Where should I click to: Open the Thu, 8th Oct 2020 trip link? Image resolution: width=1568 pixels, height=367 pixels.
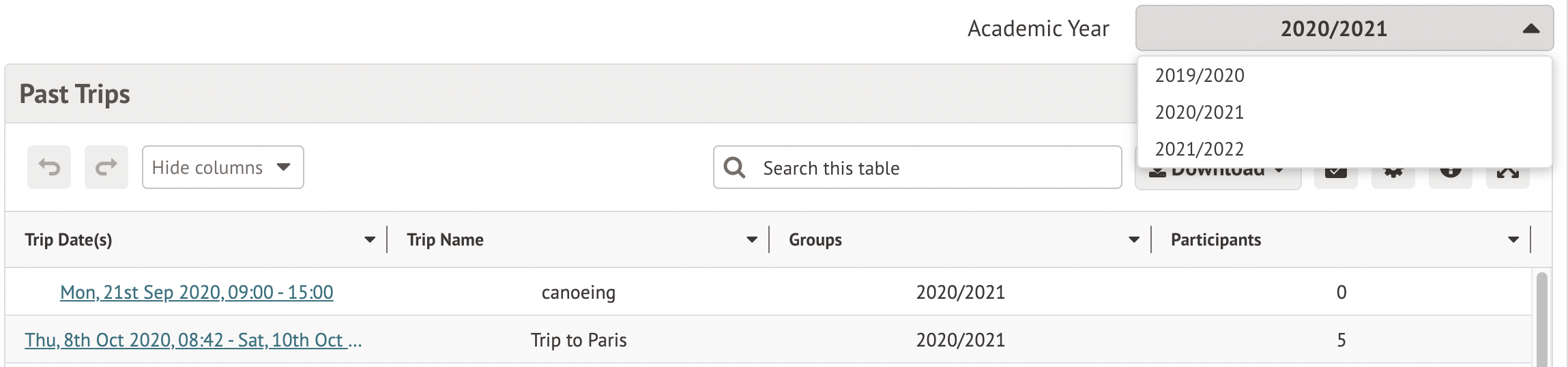pyautogui.click(x=193, y=340)
